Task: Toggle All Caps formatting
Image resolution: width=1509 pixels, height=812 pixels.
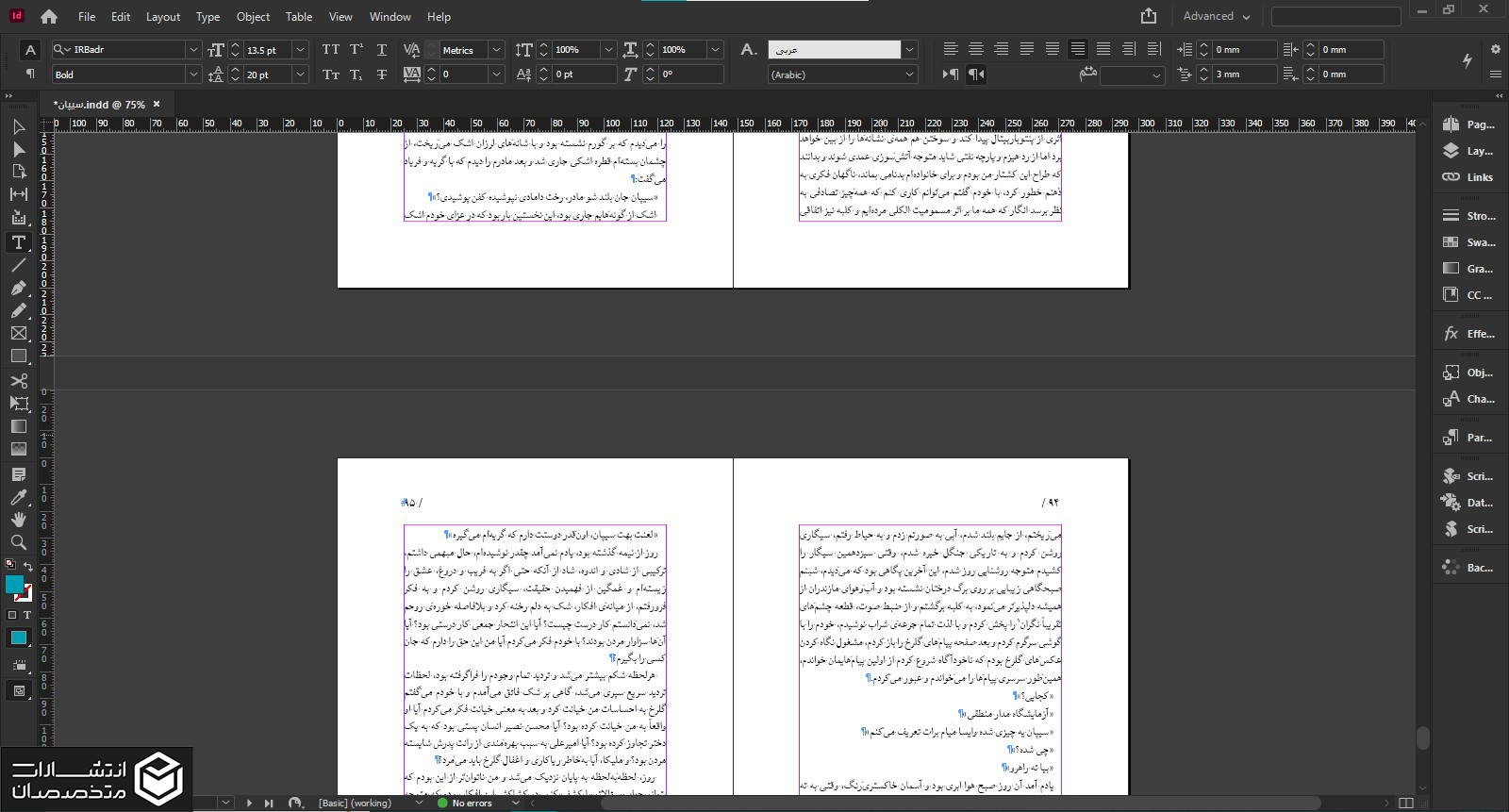Action: click(330, 50)
